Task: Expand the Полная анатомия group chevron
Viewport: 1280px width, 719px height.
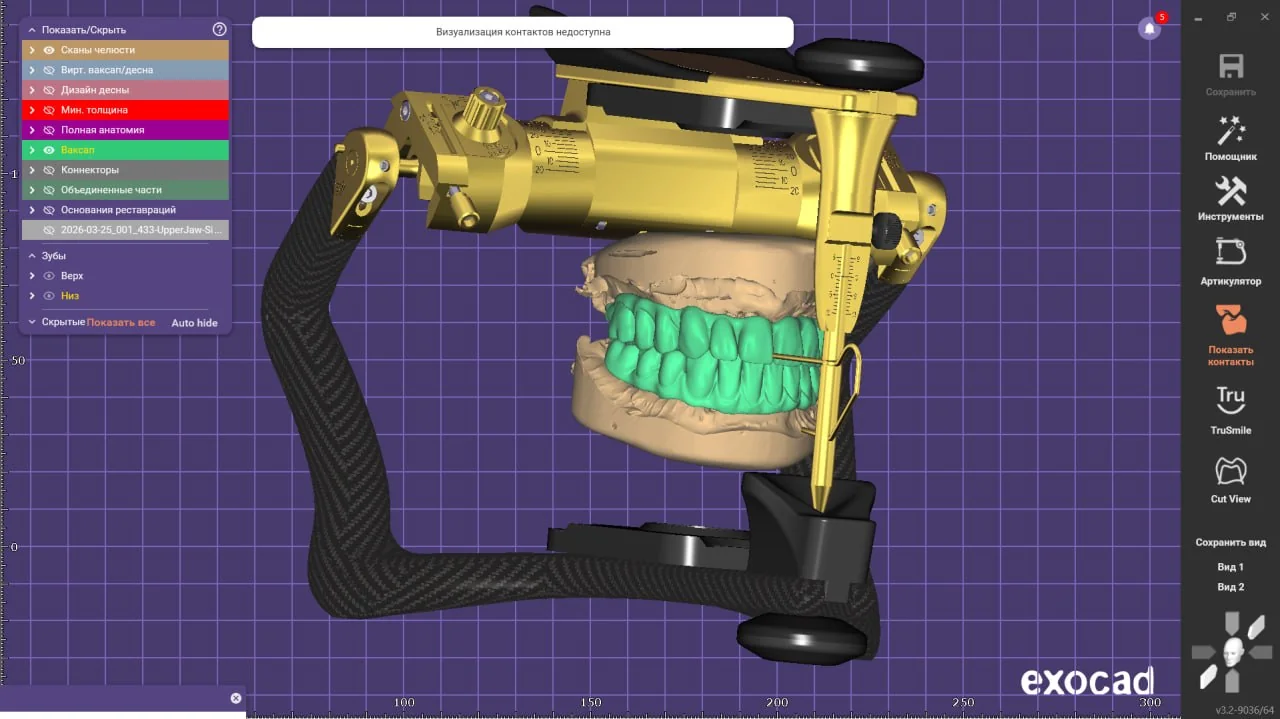Action: (32, 130)
